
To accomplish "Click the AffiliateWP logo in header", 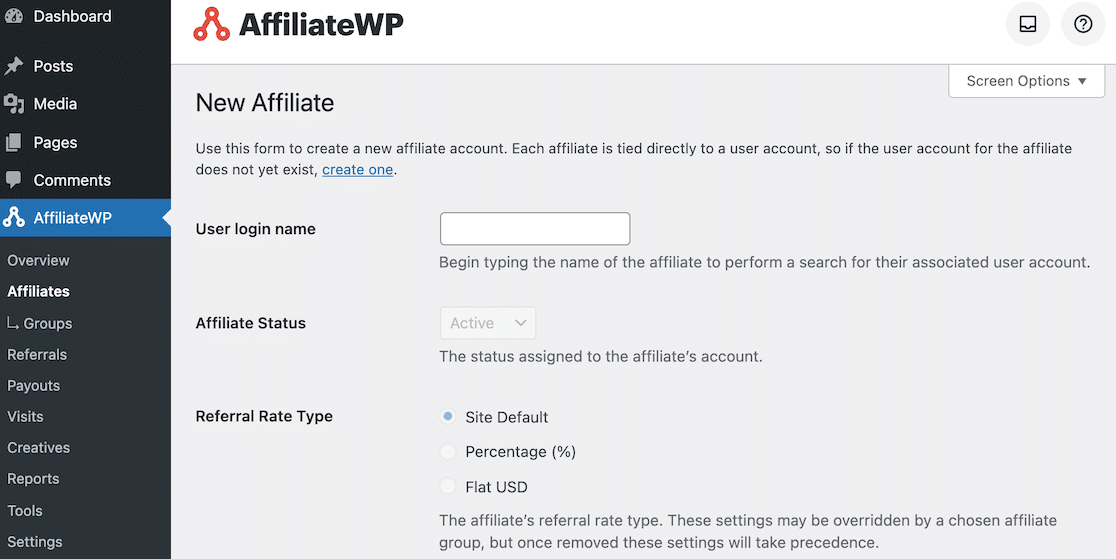I will pos(298,24).
